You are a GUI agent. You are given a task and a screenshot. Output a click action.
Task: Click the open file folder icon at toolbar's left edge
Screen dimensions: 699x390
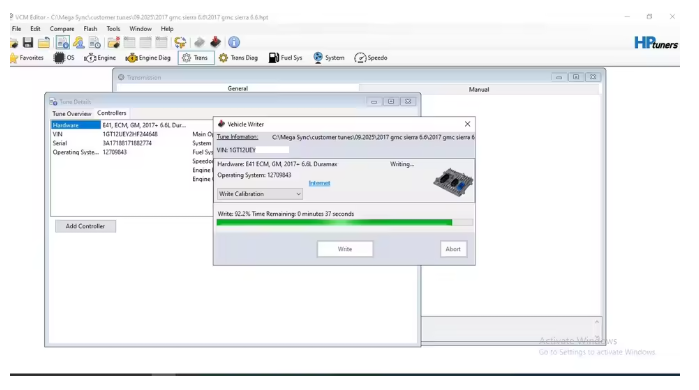point(14,43)
